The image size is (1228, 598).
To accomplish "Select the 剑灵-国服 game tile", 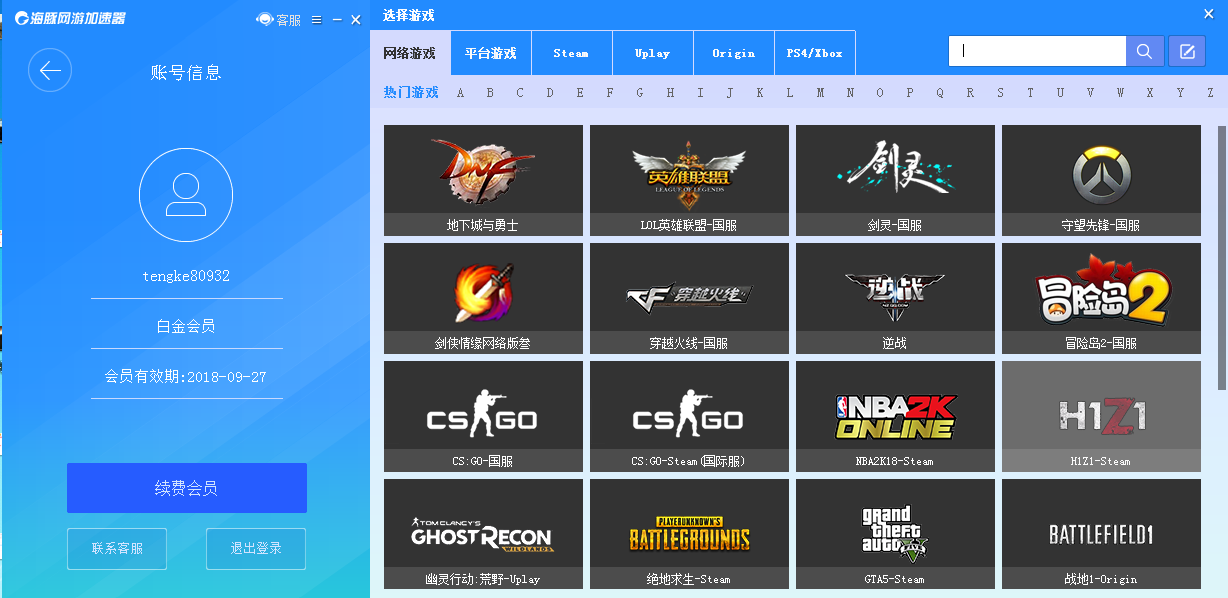I will point(895,180).
